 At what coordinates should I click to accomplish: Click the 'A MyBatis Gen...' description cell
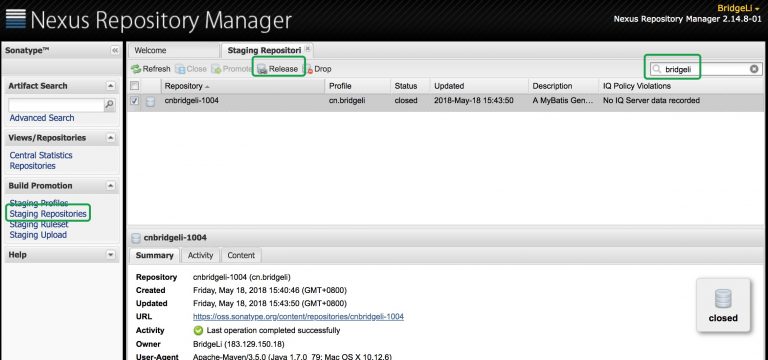tap(563, 100)
